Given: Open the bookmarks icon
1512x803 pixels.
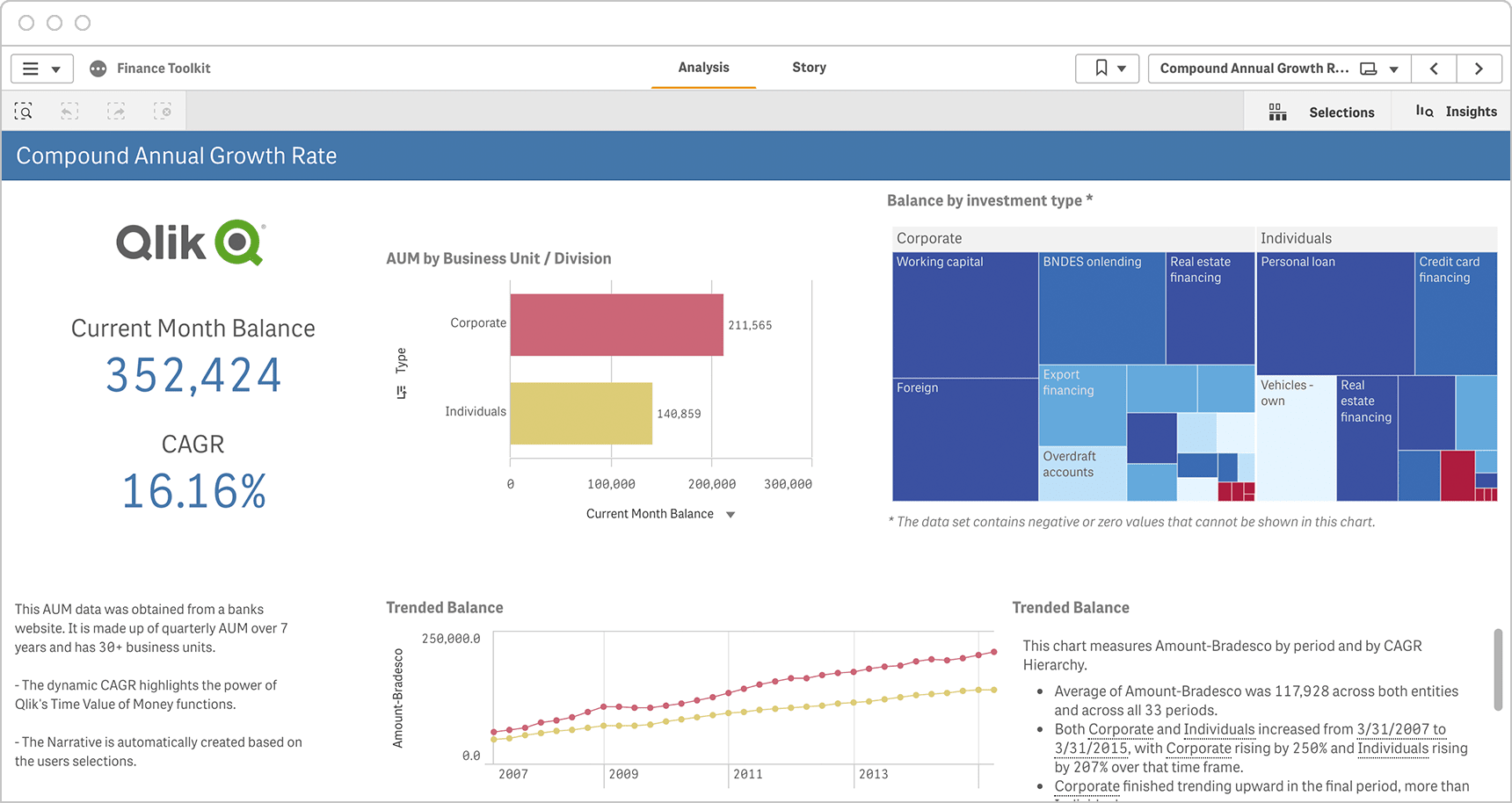Looking at the screenshot, I should pyautogui.click(x=1101, y=68).
